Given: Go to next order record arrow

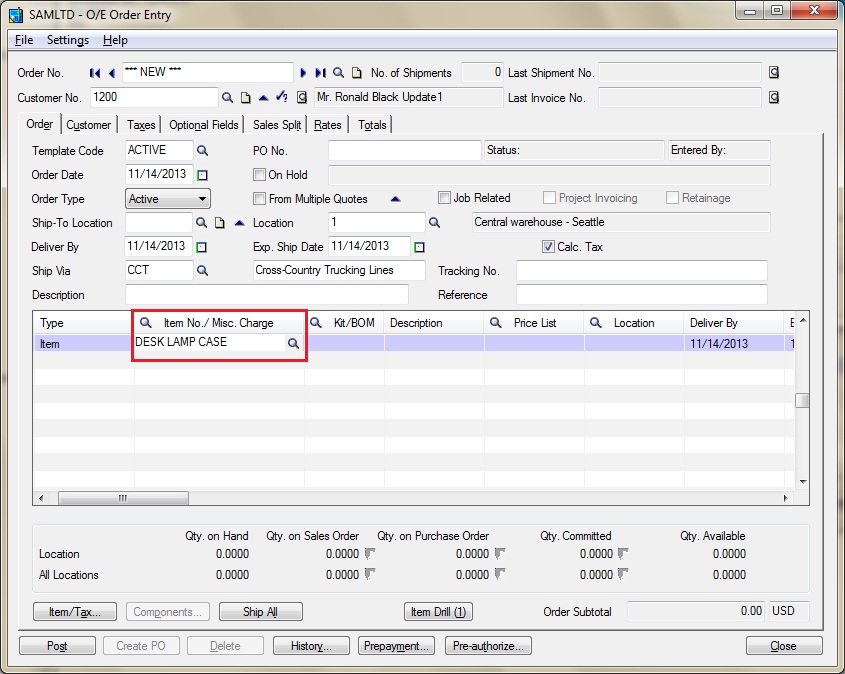Looking at the screenshot, I should pyautogui.click(x=303, y=73).
